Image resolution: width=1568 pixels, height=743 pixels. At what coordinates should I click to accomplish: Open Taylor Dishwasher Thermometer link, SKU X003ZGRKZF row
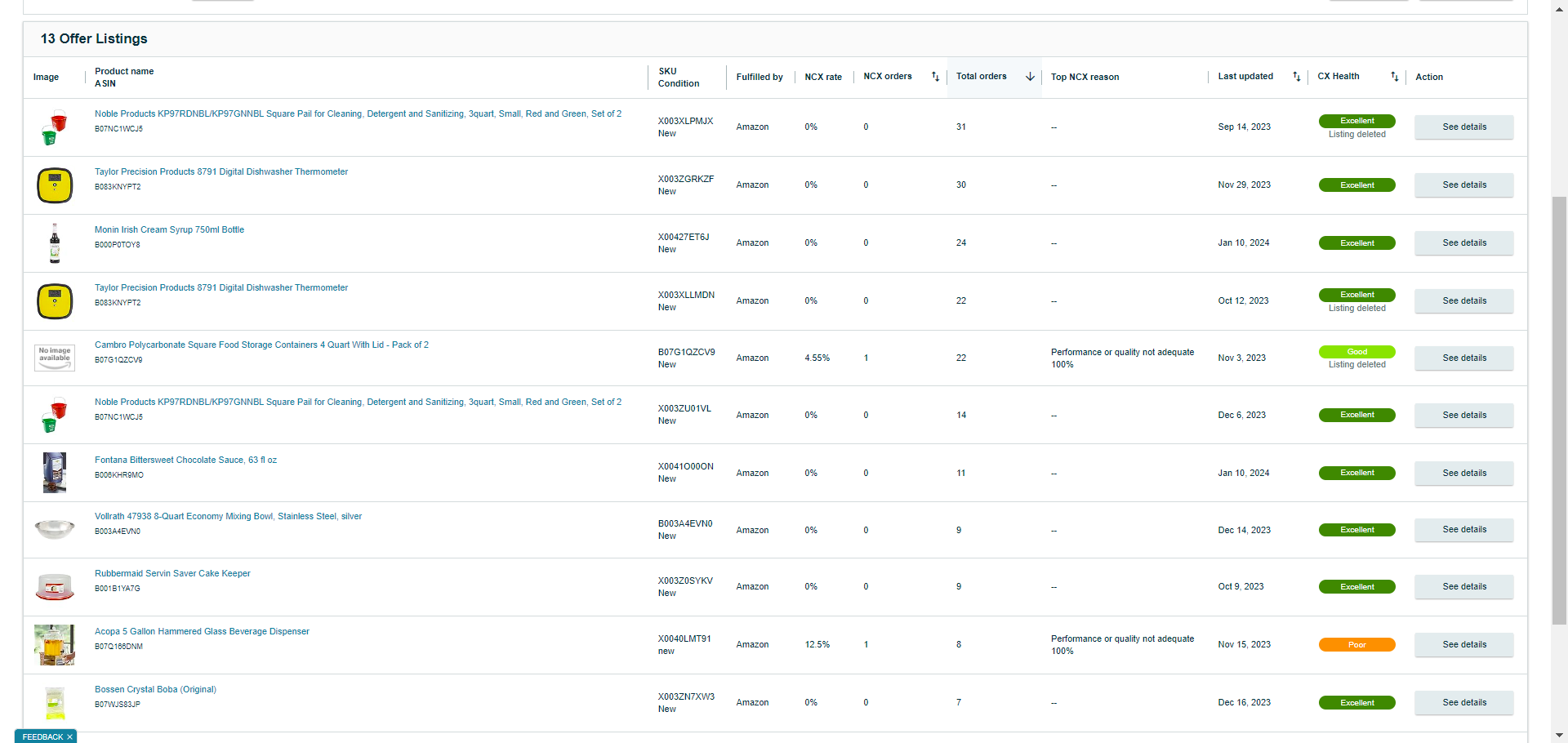(221, 171)
